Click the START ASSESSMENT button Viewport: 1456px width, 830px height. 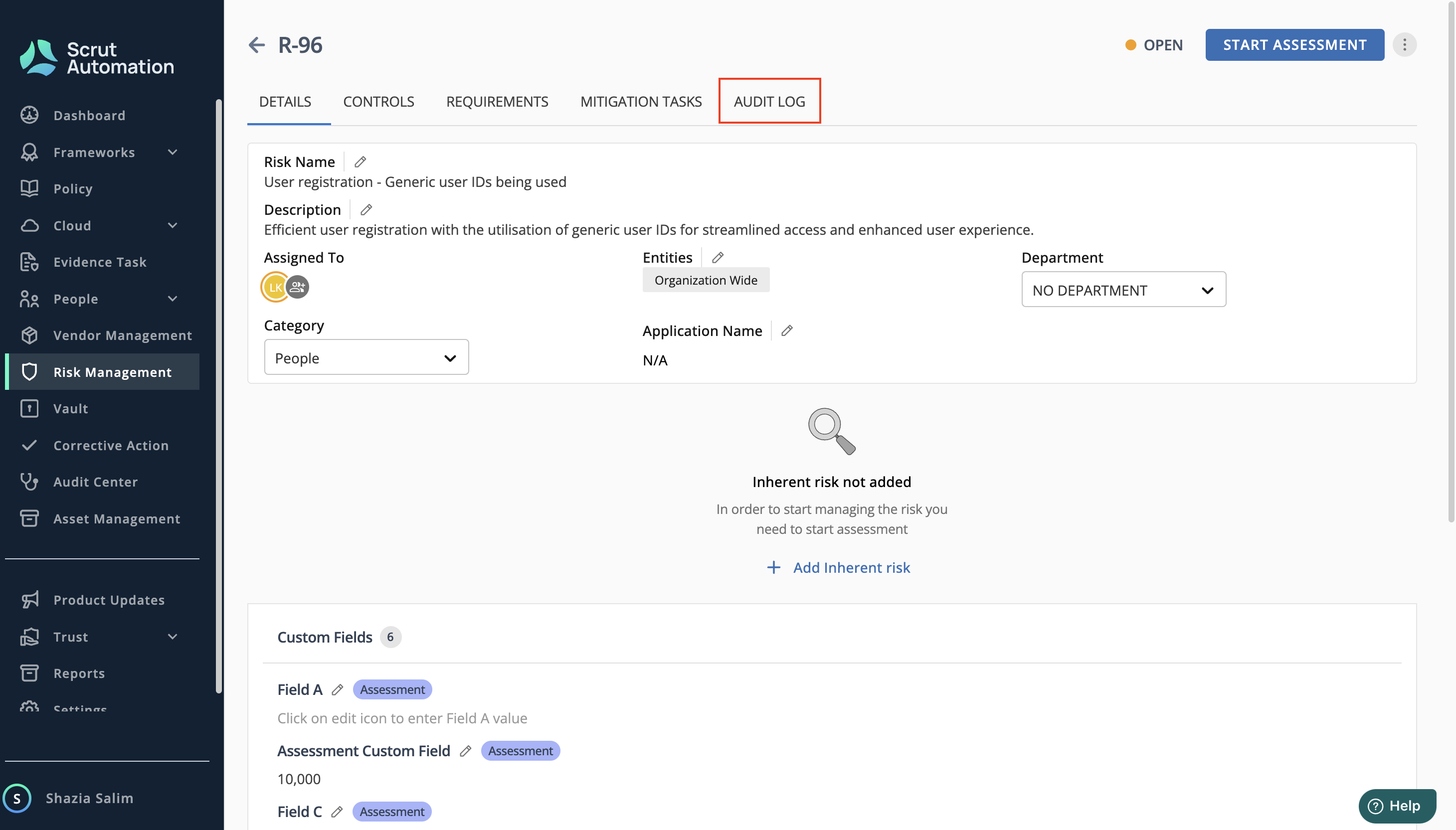click(x=1294, y=44)
